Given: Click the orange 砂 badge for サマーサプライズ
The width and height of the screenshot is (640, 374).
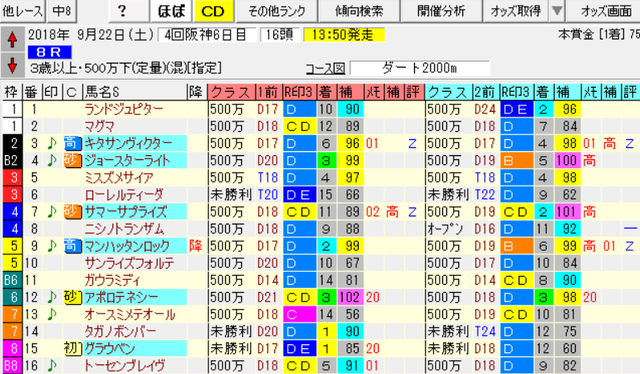Looking at the screenshot, I should point(72,211).
